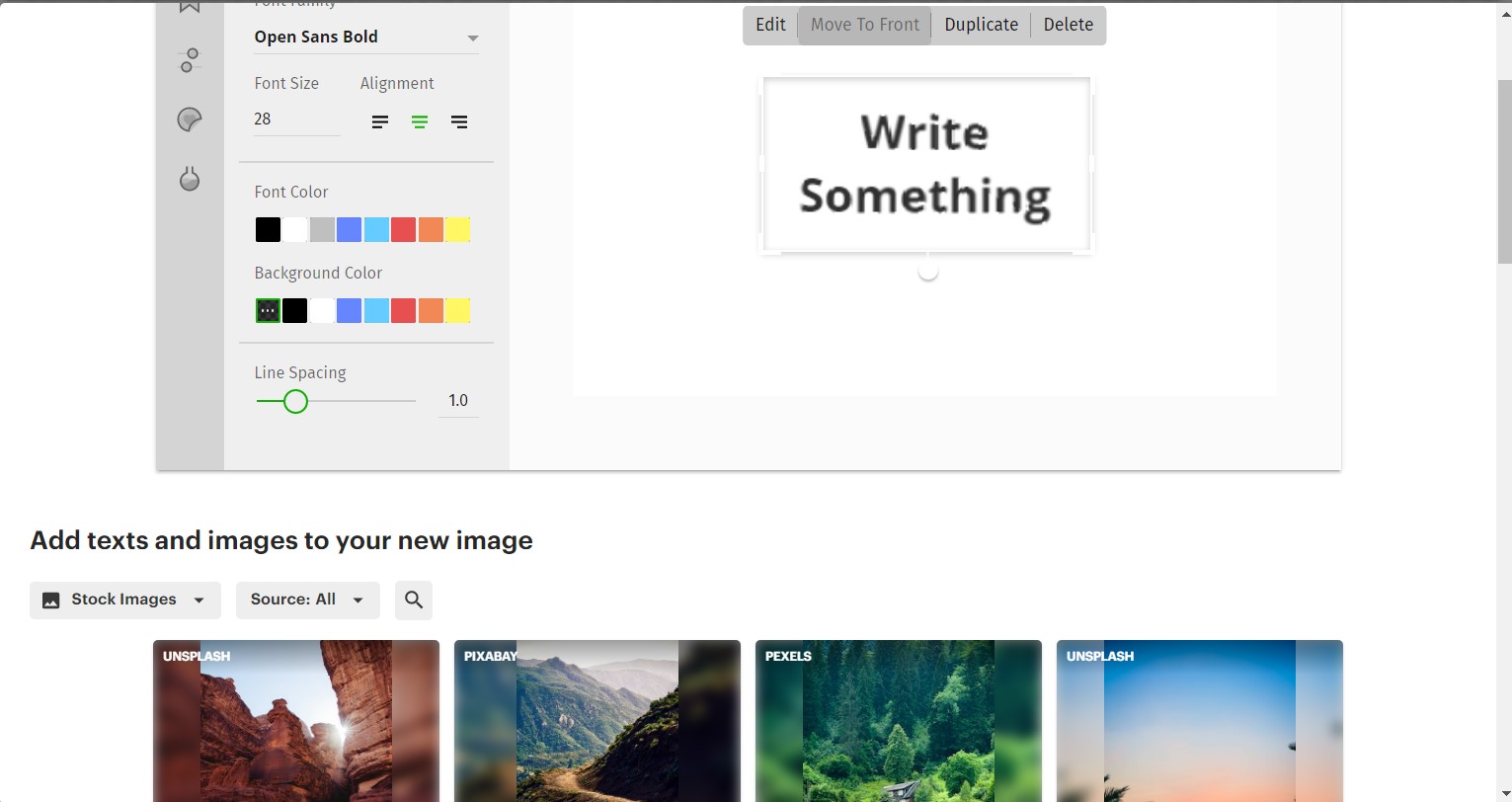This screenshot has height=802, width=1512.
Task: Click the bookmark icon in the sidebar
Action: point(189,6)
